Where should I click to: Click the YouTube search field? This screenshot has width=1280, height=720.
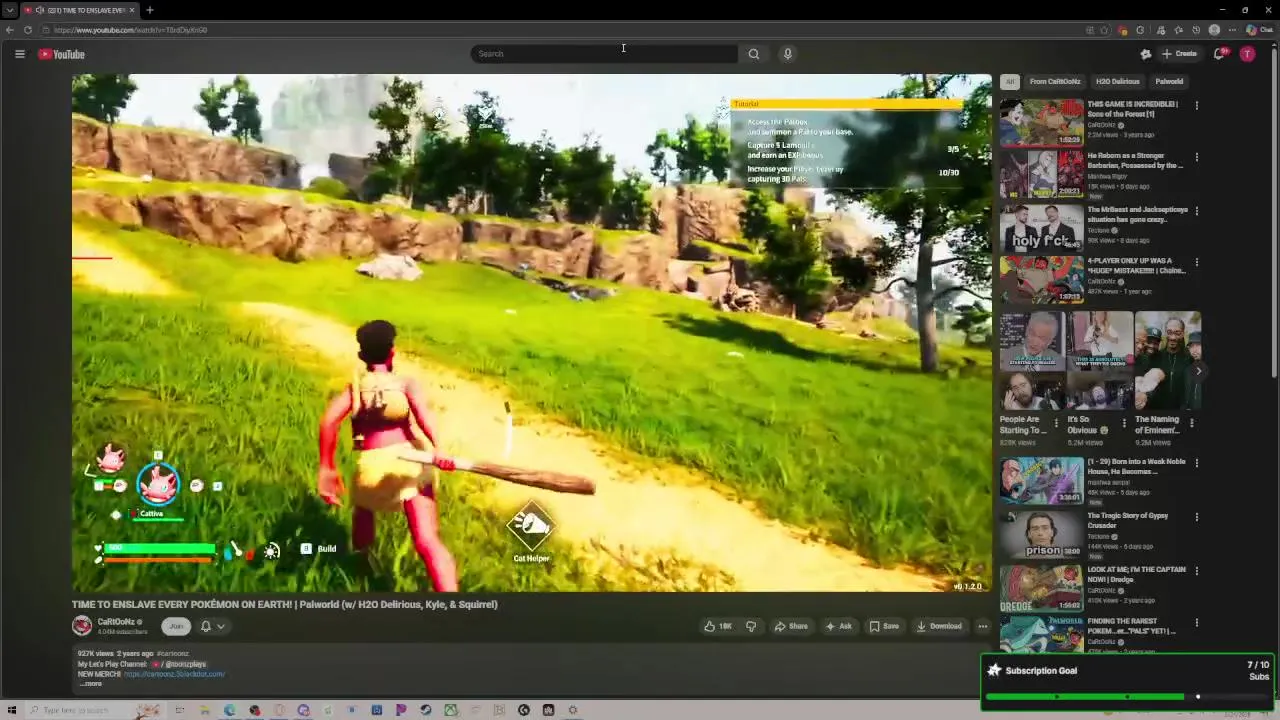[x=604, y=54]
